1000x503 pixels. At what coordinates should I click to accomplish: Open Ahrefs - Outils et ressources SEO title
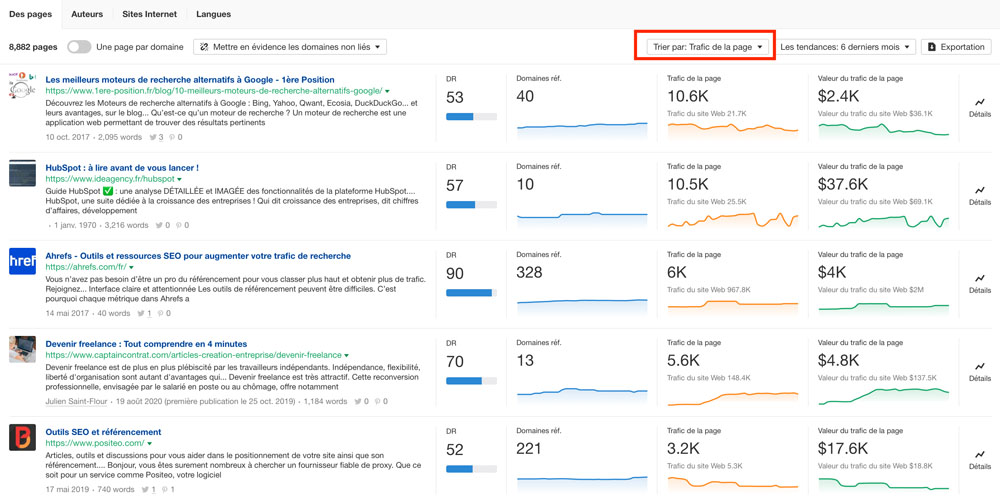click(198, 256)
